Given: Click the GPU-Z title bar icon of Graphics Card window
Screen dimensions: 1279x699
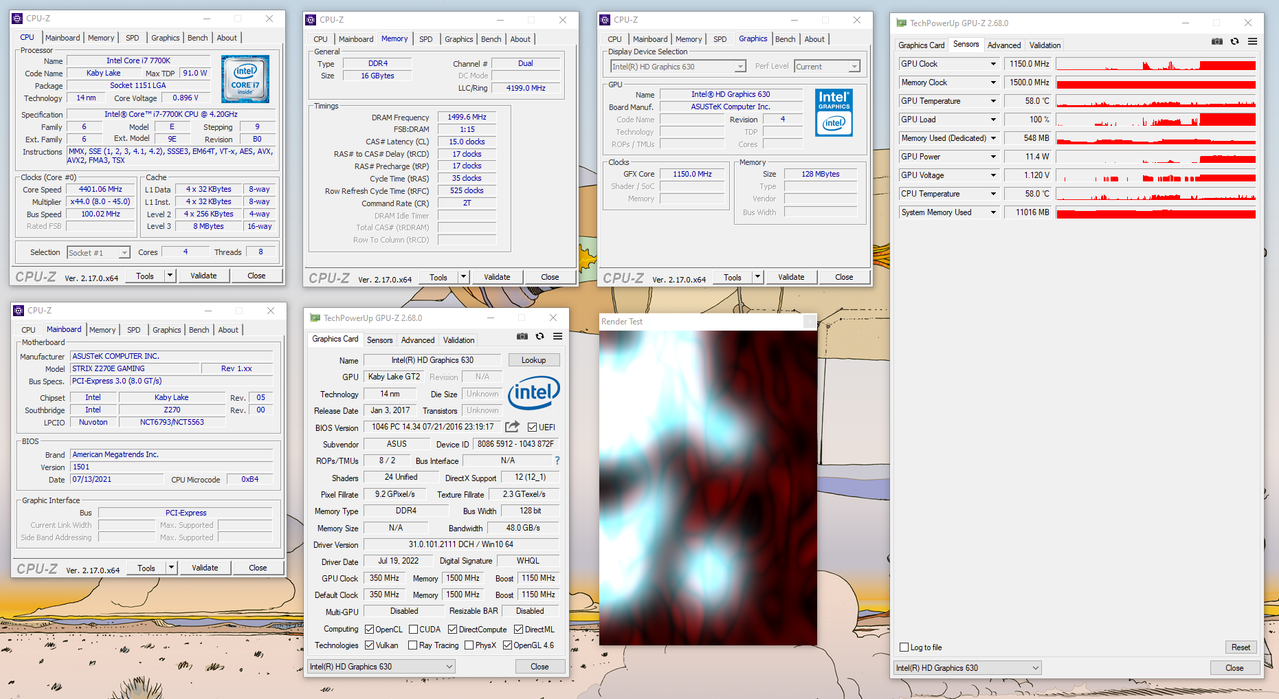Looking at the screenshot, I should point(316,318).
